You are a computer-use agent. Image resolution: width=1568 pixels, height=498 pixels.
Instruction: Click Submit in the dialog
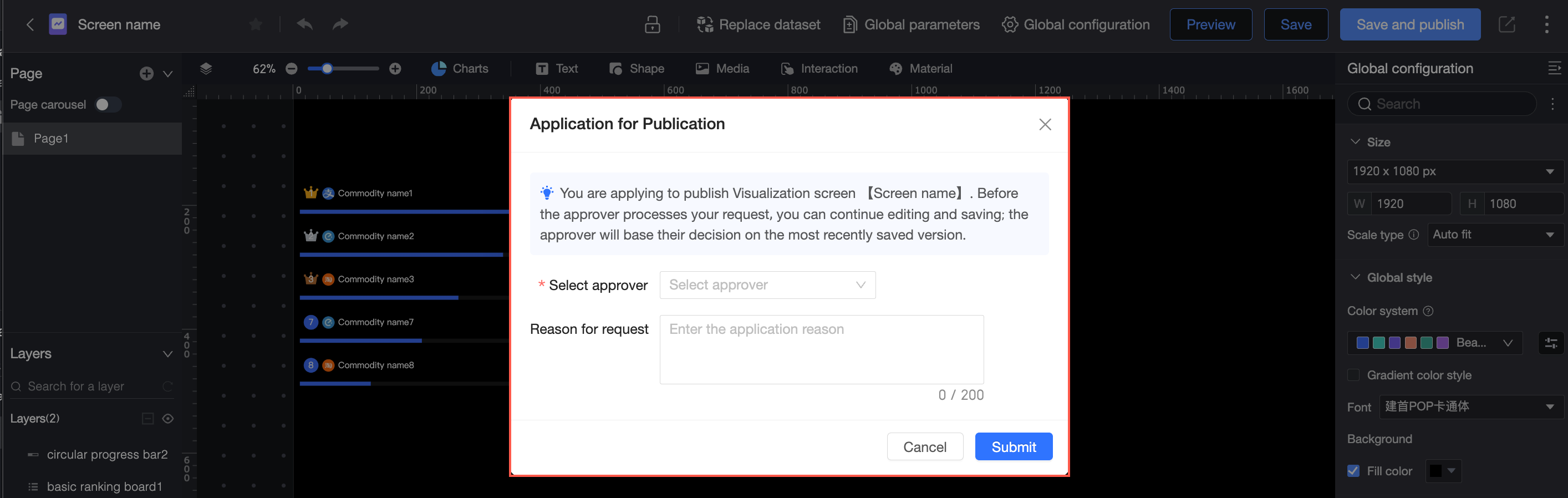coord(1014,447)
